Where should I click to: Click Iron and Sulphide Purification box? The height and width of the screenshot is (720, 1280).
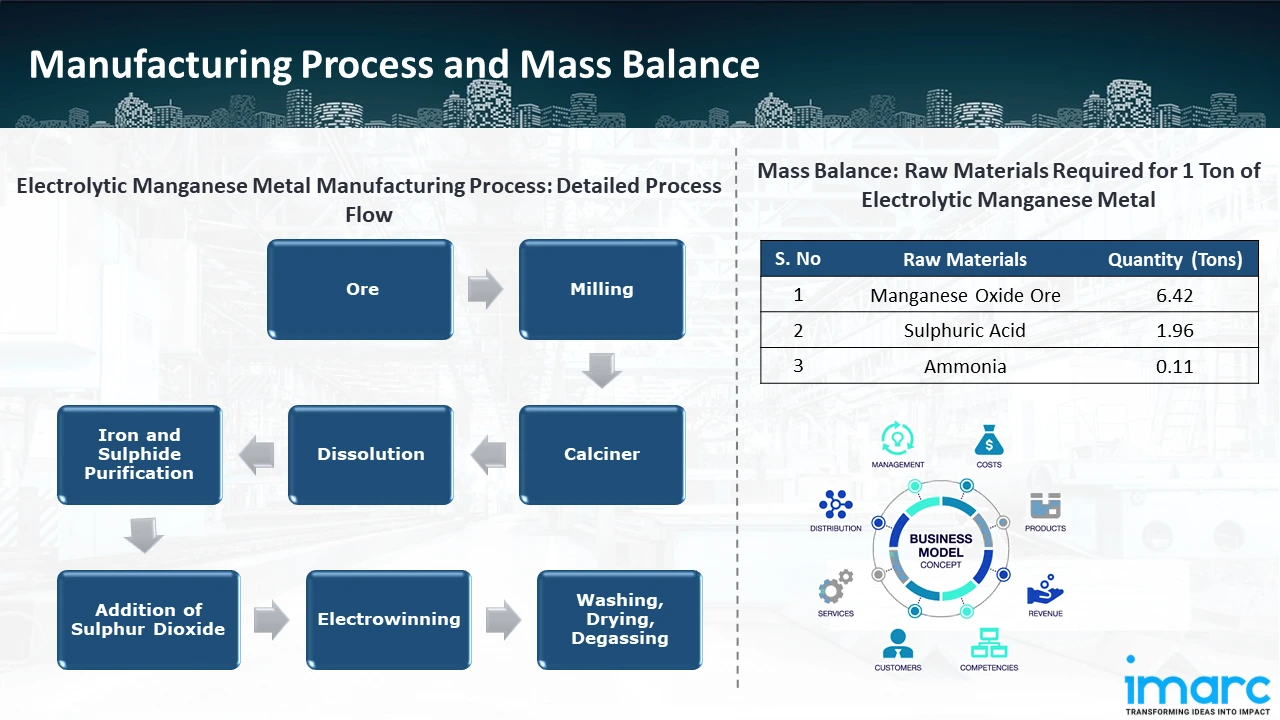coord(139,454)
